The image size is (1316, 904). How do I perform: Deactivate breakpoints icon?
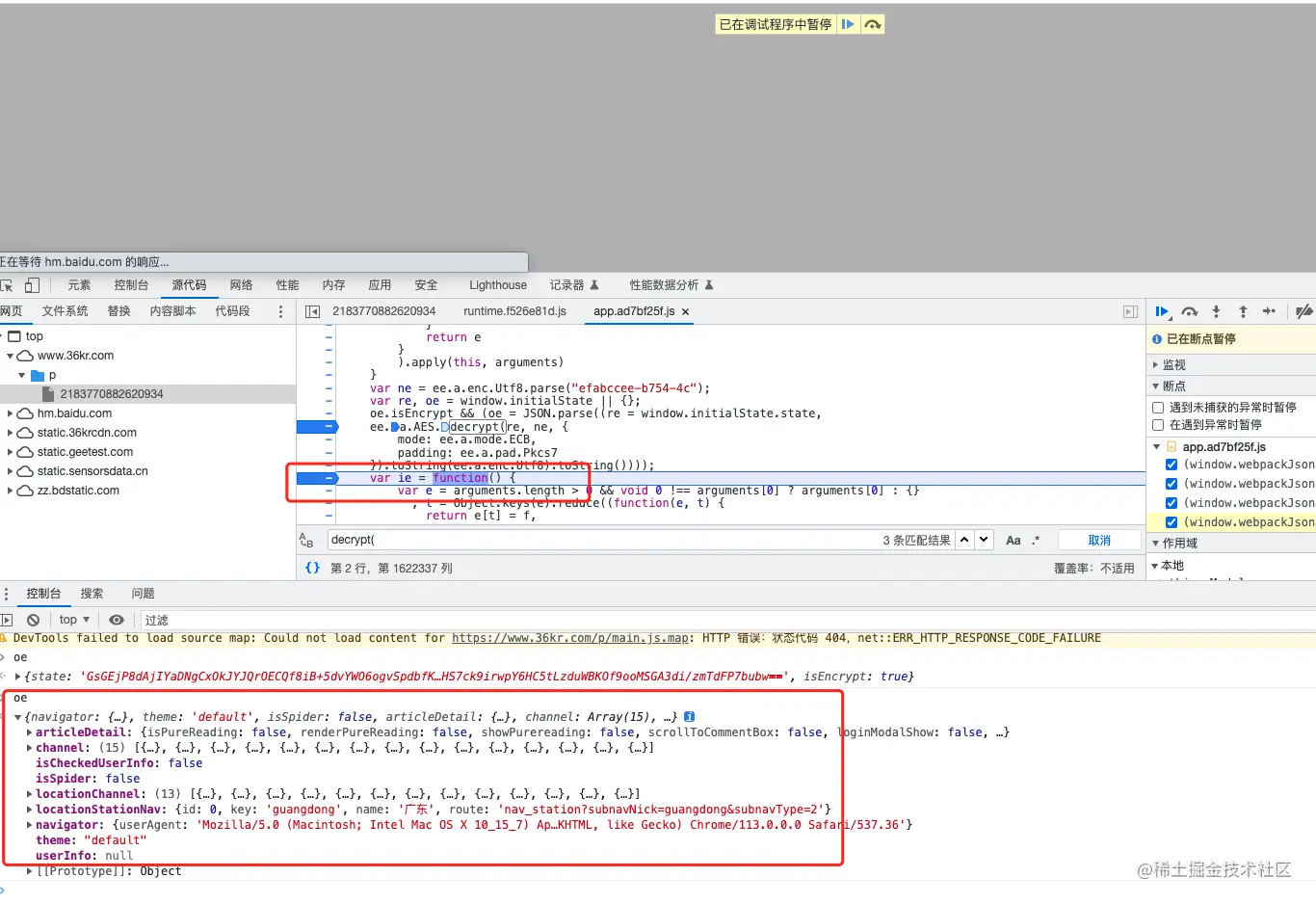[1303, 311]
